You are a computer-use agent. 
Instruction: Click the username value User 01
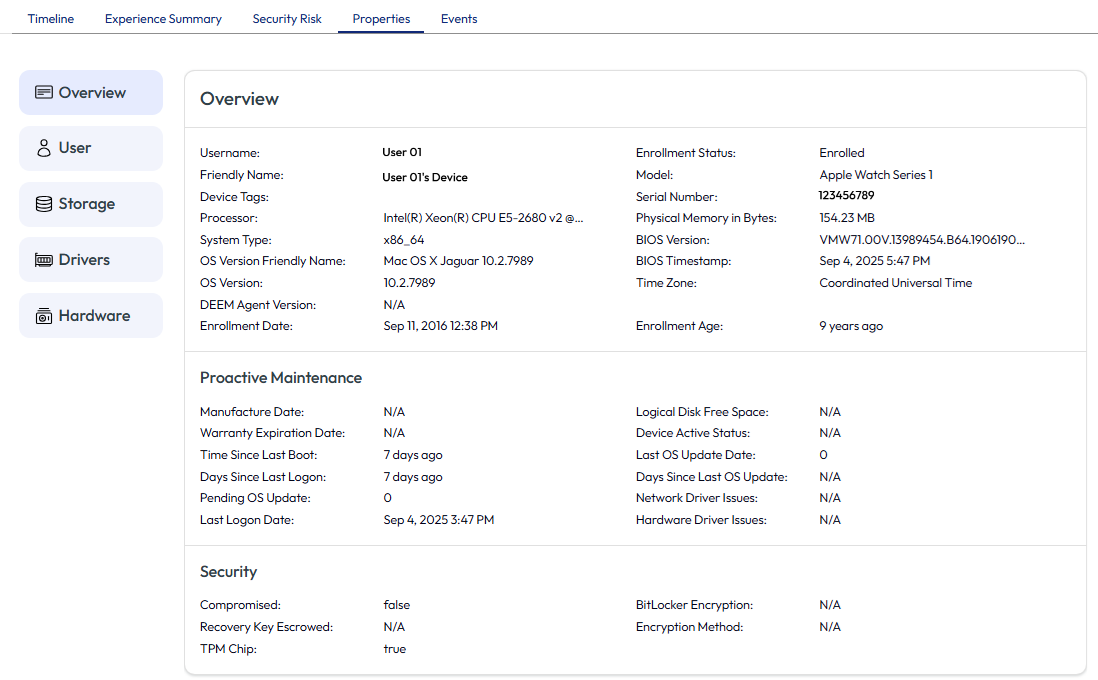(402, 152)
